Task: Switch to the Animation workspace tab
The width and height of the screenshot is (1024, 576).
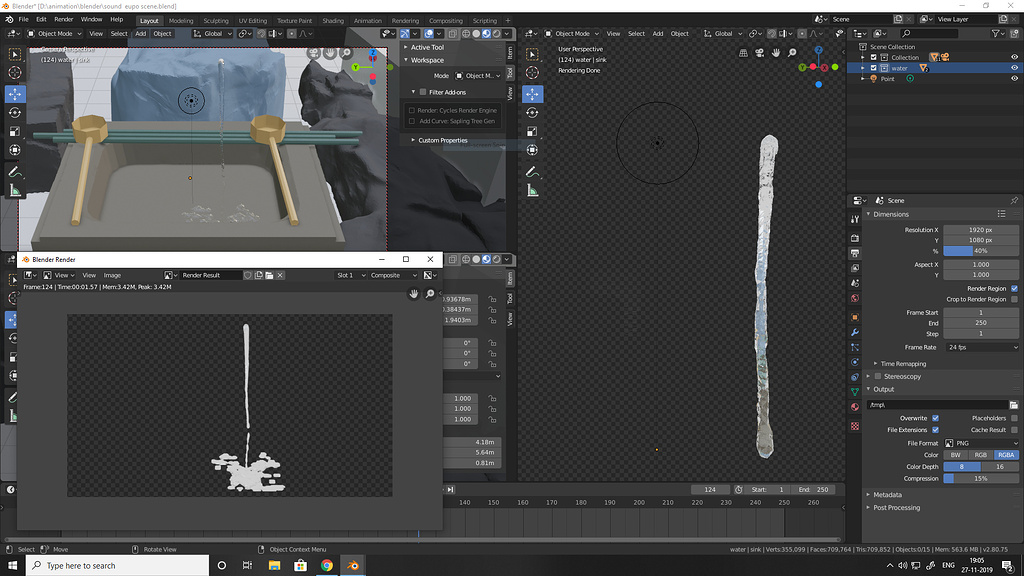Action: (367, 21)
